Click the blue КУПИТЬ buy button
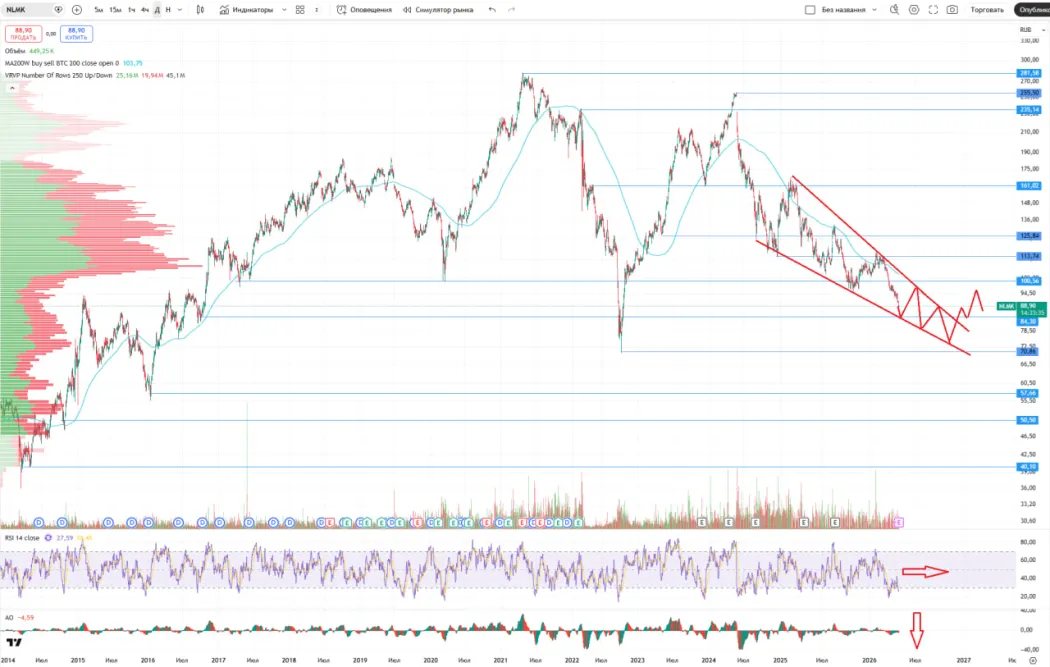1050x667 pixels. coord(76,33)
